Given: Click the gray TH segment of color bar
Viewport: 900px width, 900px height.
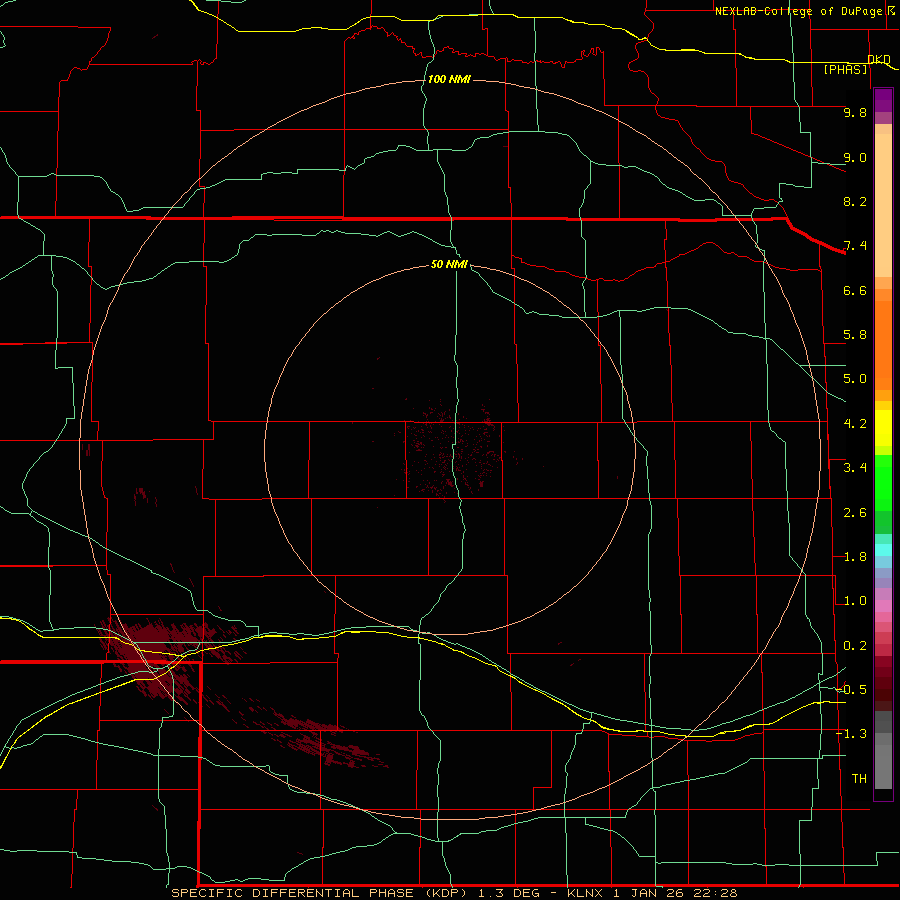Looking at the screenshot, I should (883, 766).
